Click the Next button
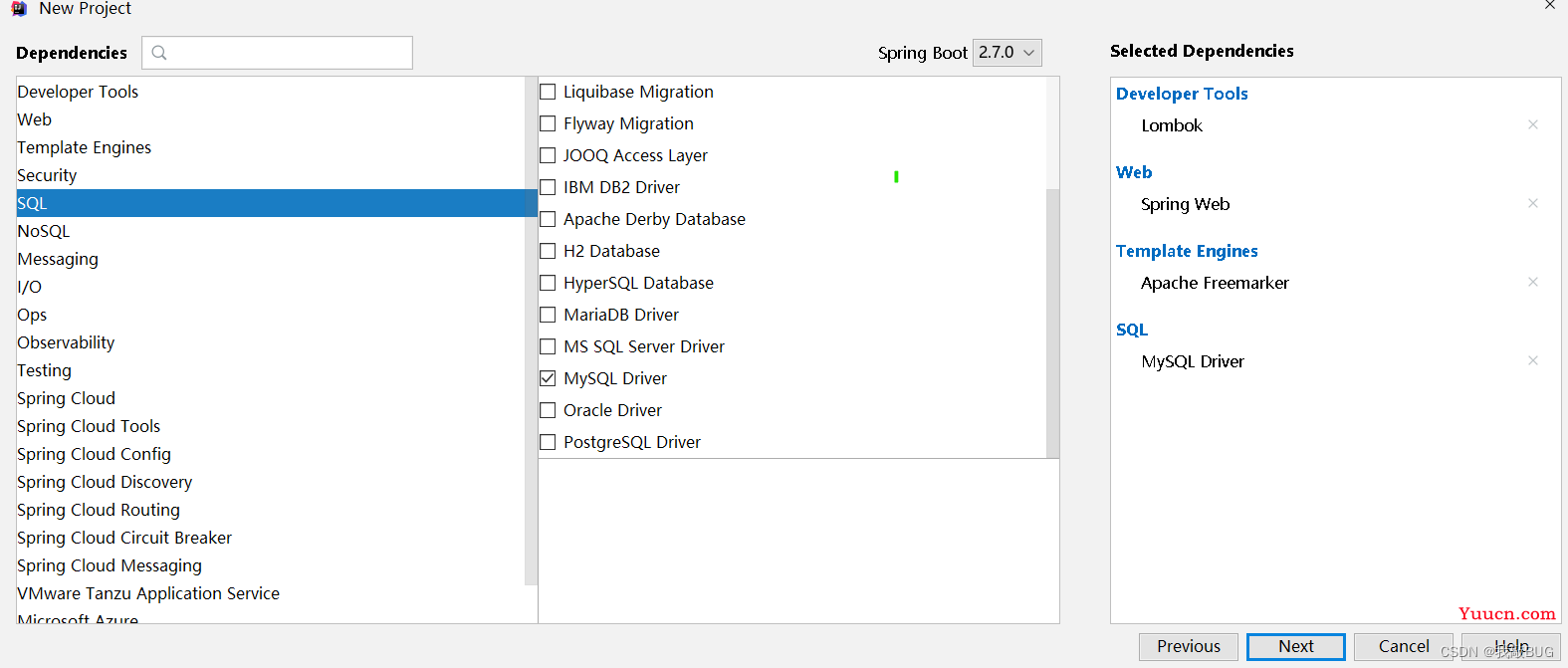This screenshot has height=668, width=1568. (x=1296, y=646)
